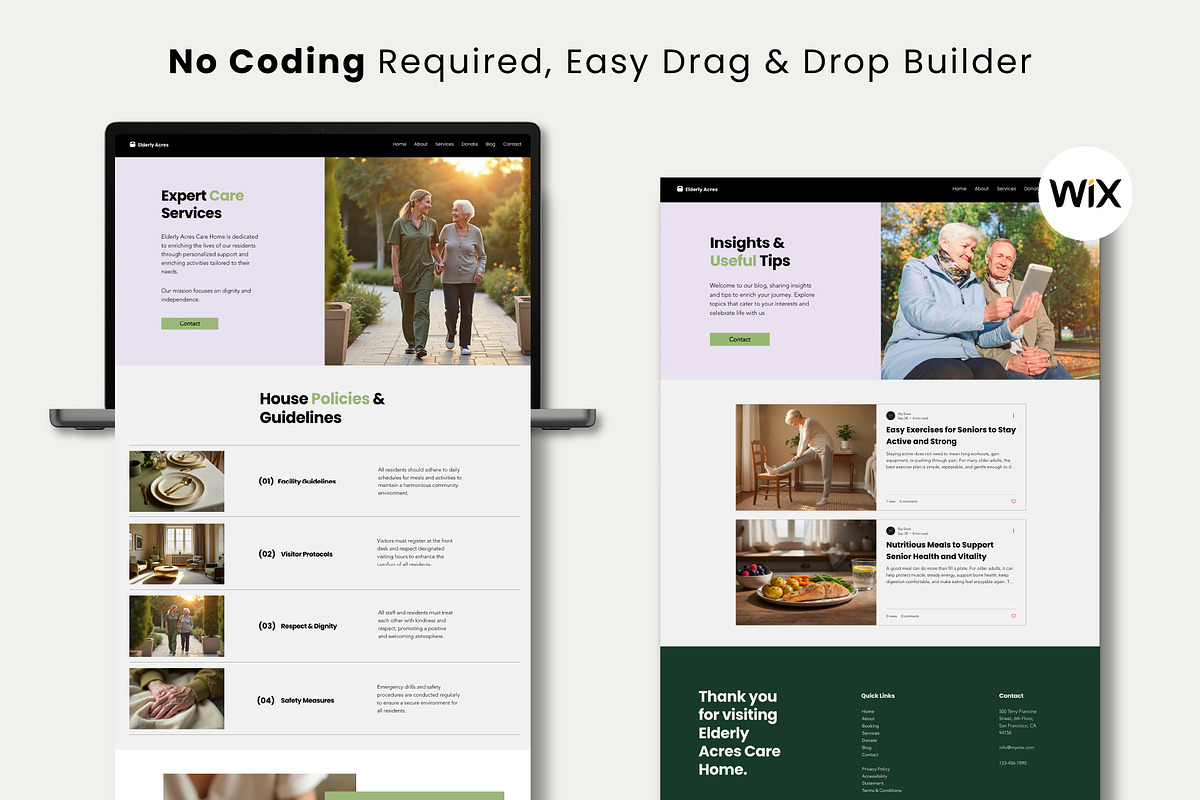Click the 'Quick Links' footer heading
The image size is (1200, 800).
tap(878, 696)
